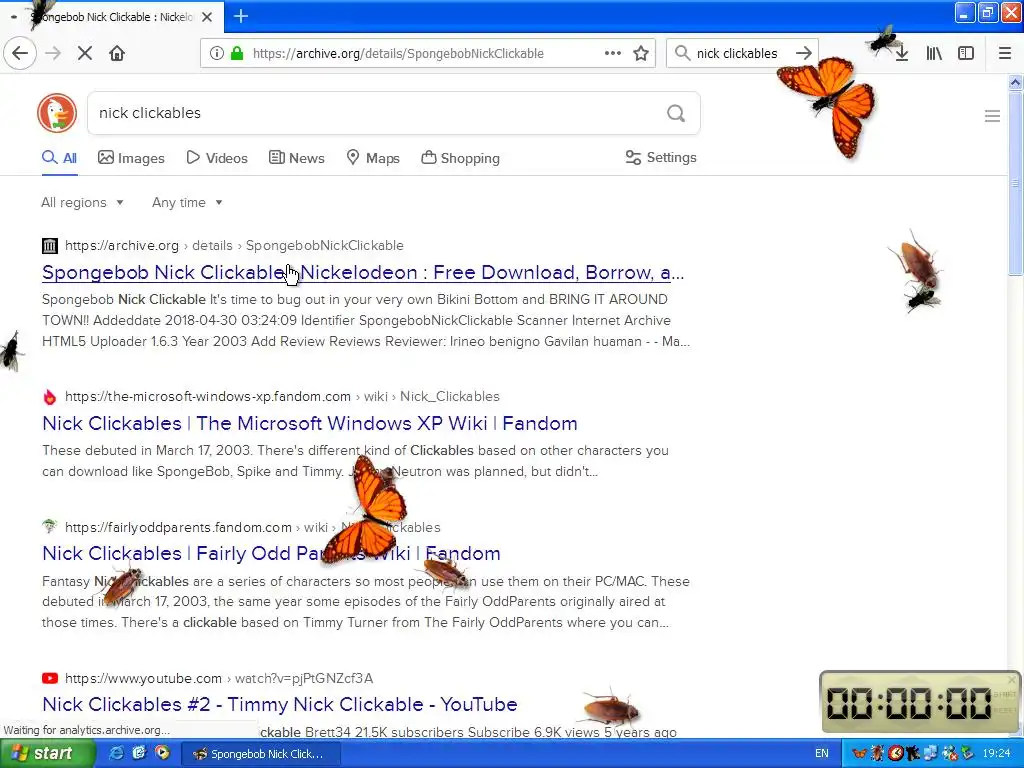
Task: Click the green padlock security icon
Action: tap(236, 54)
